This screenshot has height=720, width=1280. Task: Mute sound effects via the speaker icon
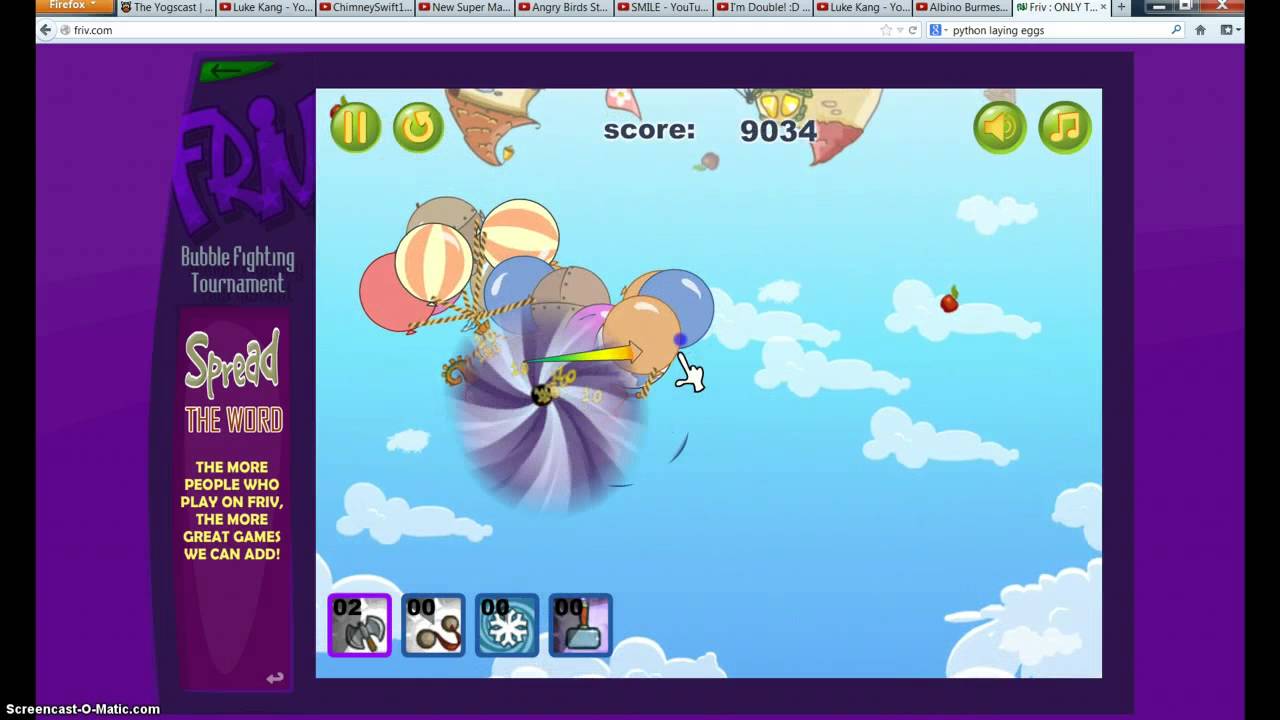coord(1000,127)
